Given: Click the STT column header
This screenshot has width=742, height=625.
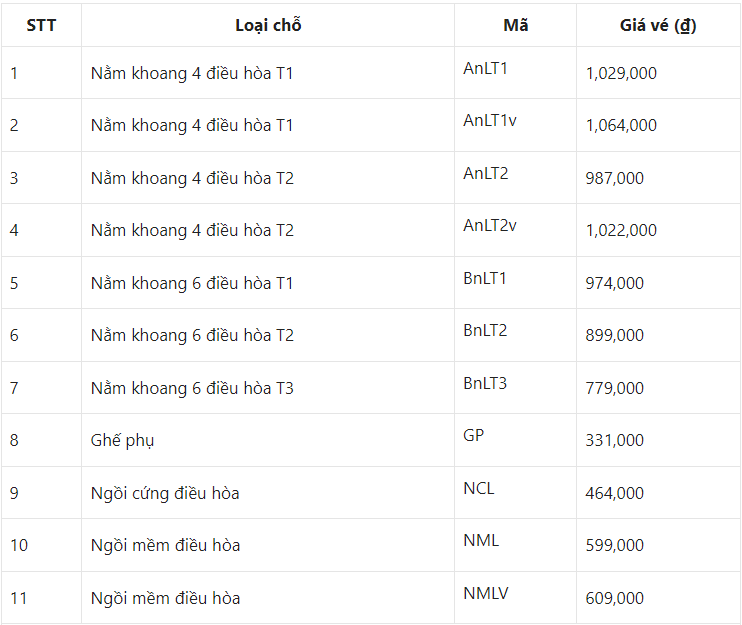Looking at the screenshot, I should [41, 25].
